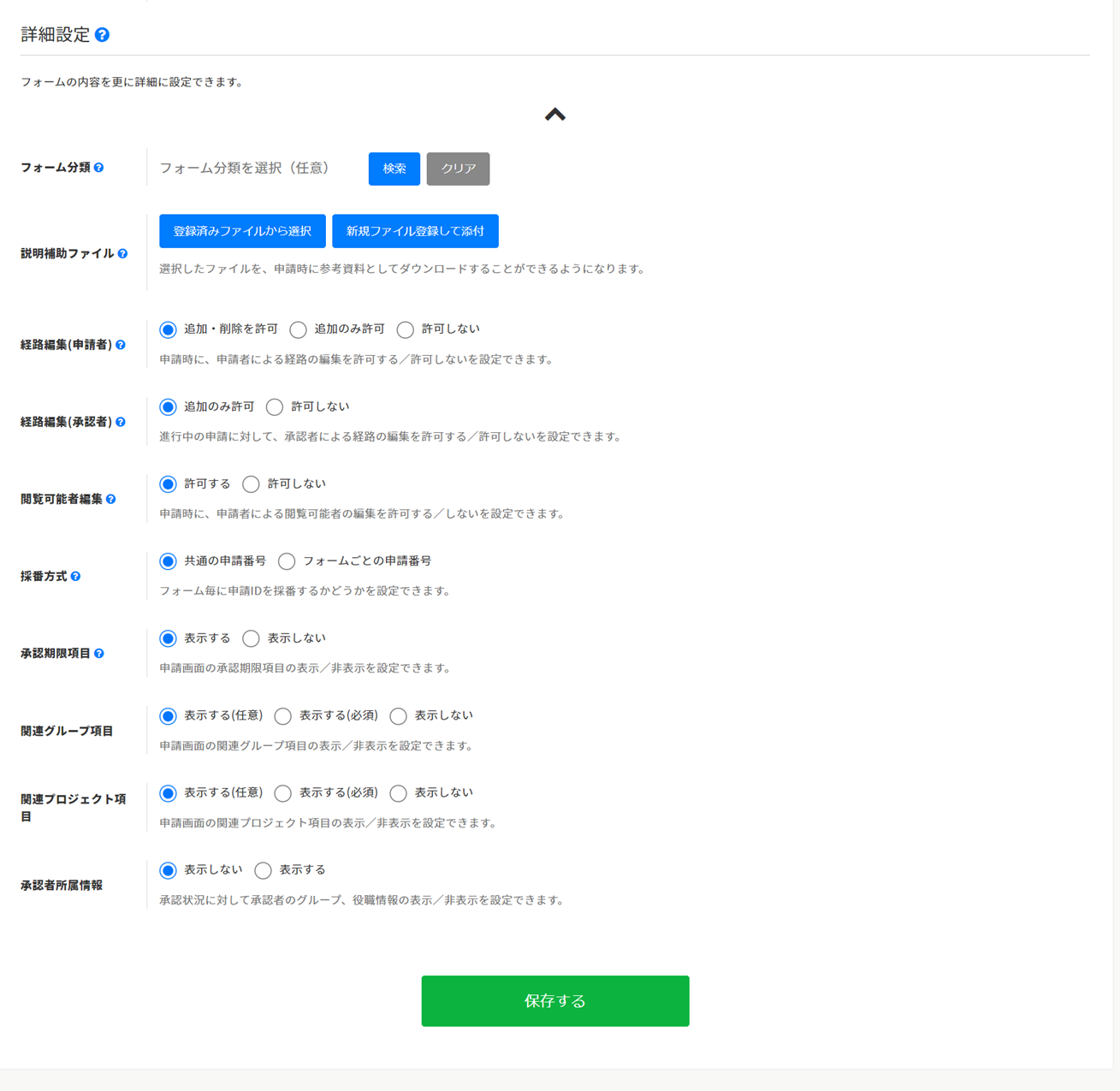This screenshot has width=1120, height=1091.
Task: Click help icon beside 承認期限項目 label
Action: pyautogui.click(x=99, y=654)
